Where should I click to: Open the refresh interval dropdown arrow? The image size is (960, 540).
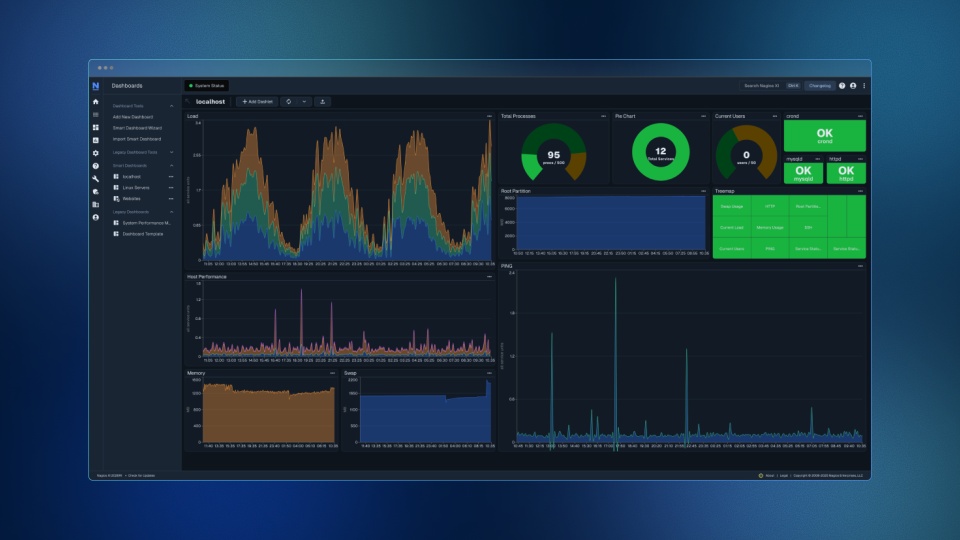[x=304, y=102]
